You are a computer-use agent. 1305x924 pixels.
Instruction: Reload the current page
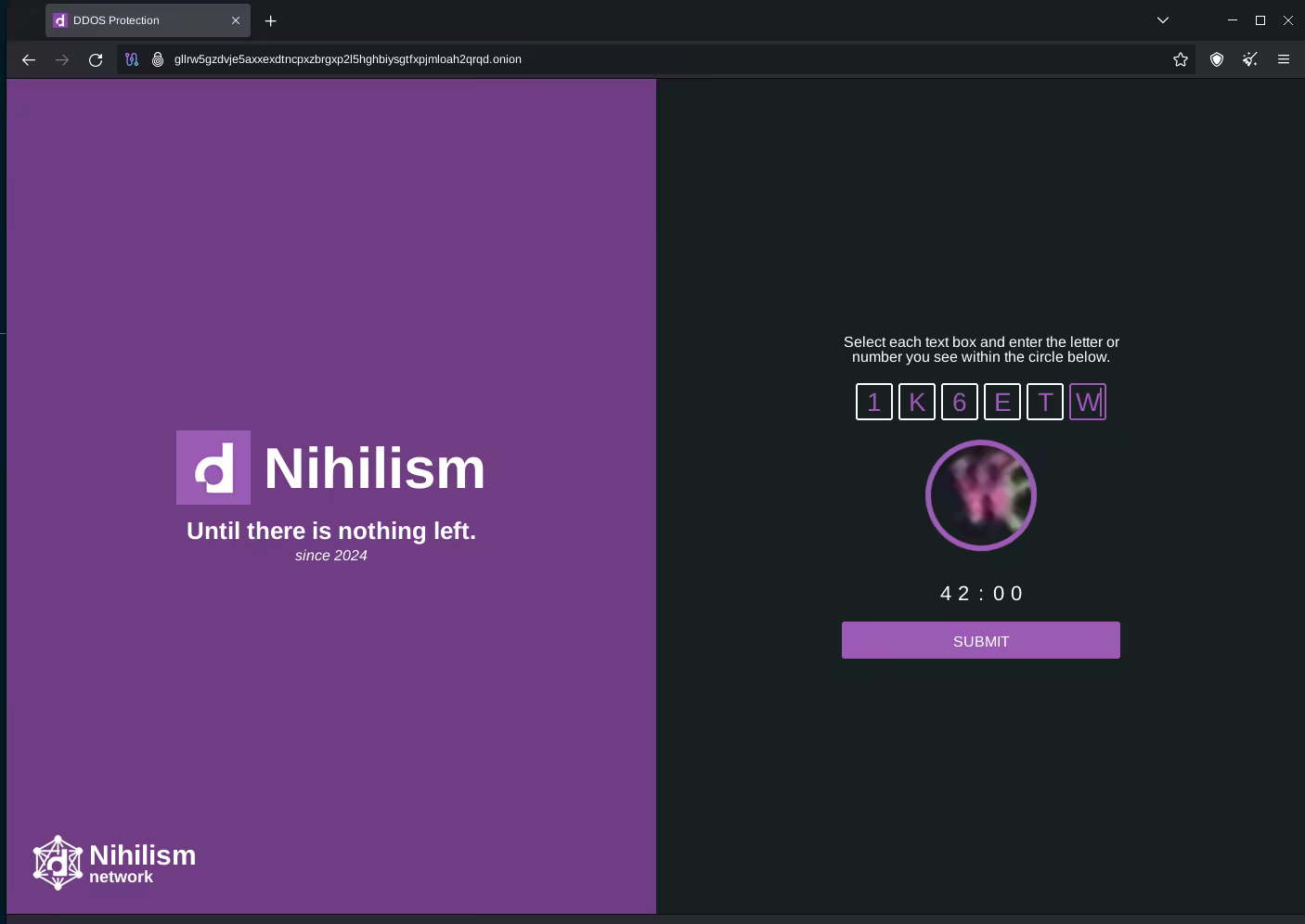96,59
